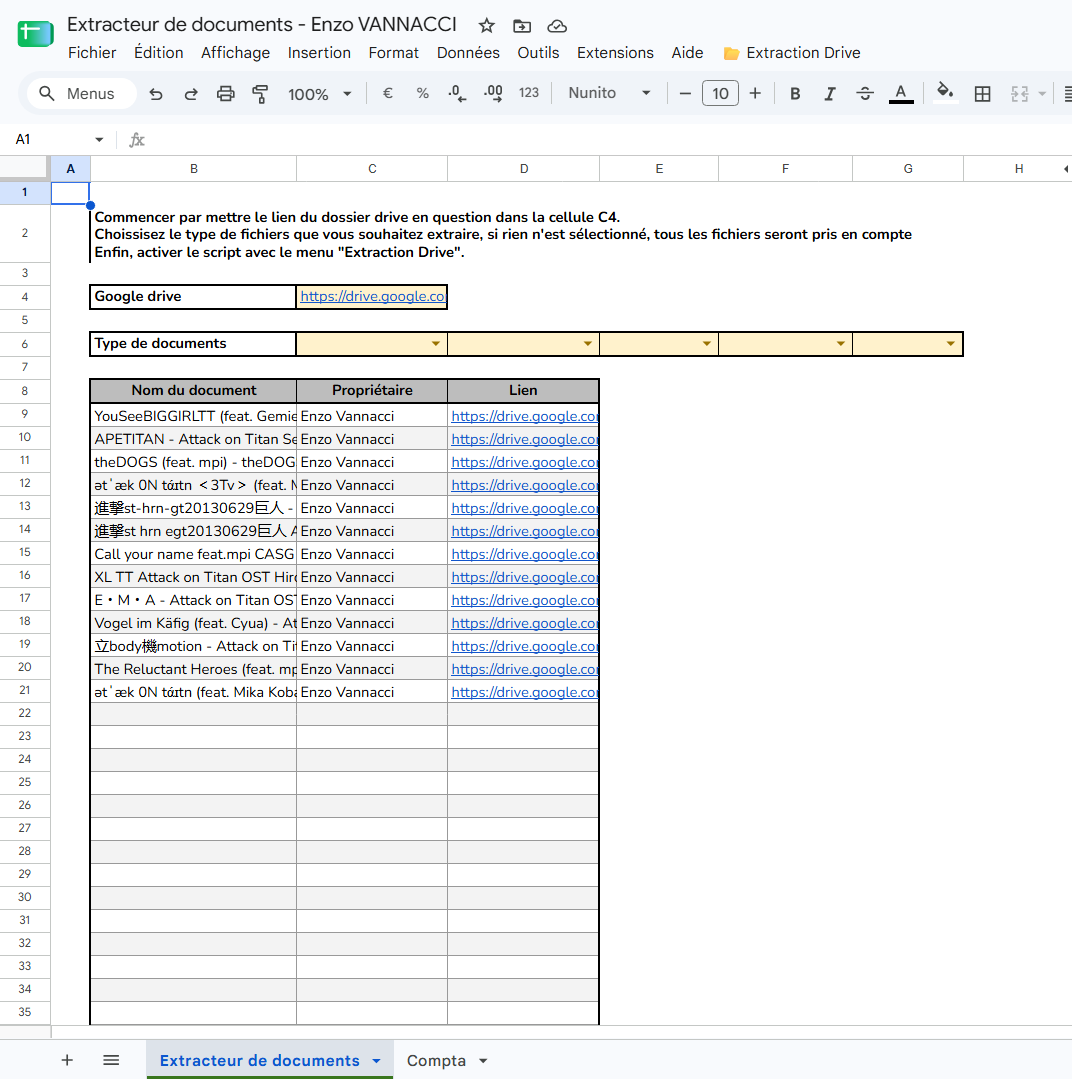Select the 'Nom du document' header cell
This screenshot has width=1072, height=1079.
pyautogui.click(x=194, y=390)
